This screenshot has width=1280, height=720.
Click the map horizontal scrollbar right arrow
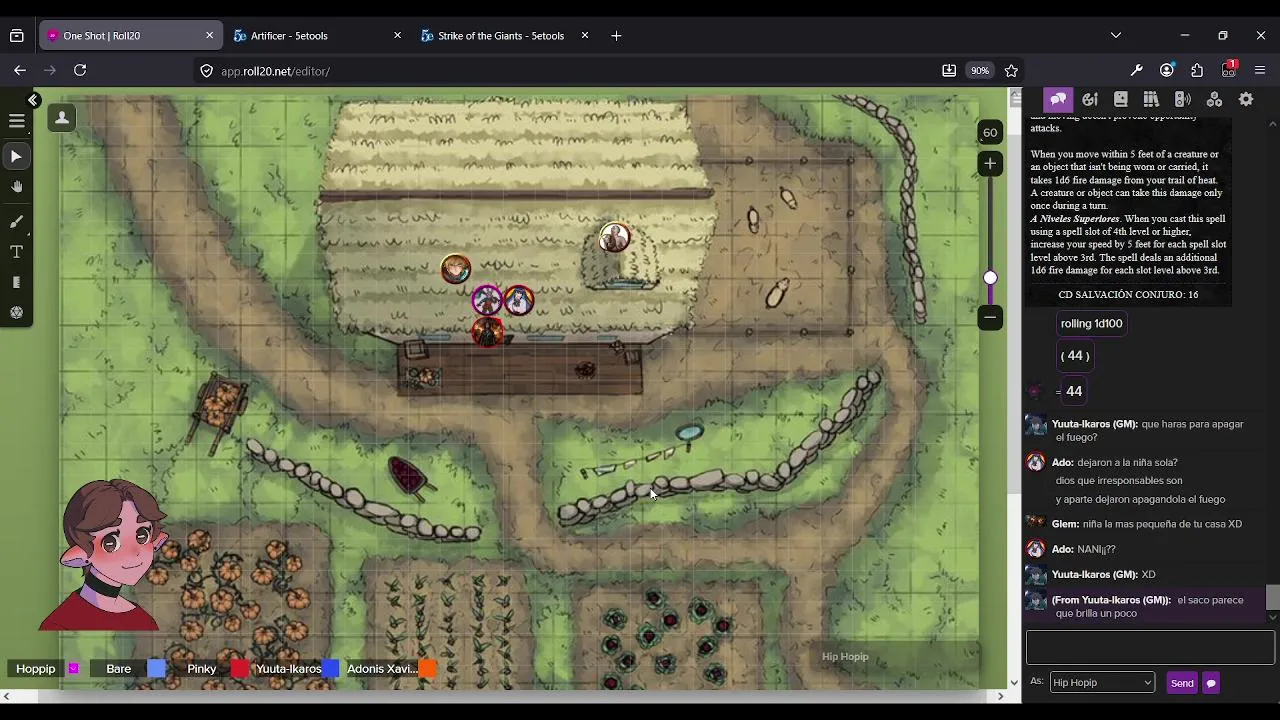tap(1000, 696)
